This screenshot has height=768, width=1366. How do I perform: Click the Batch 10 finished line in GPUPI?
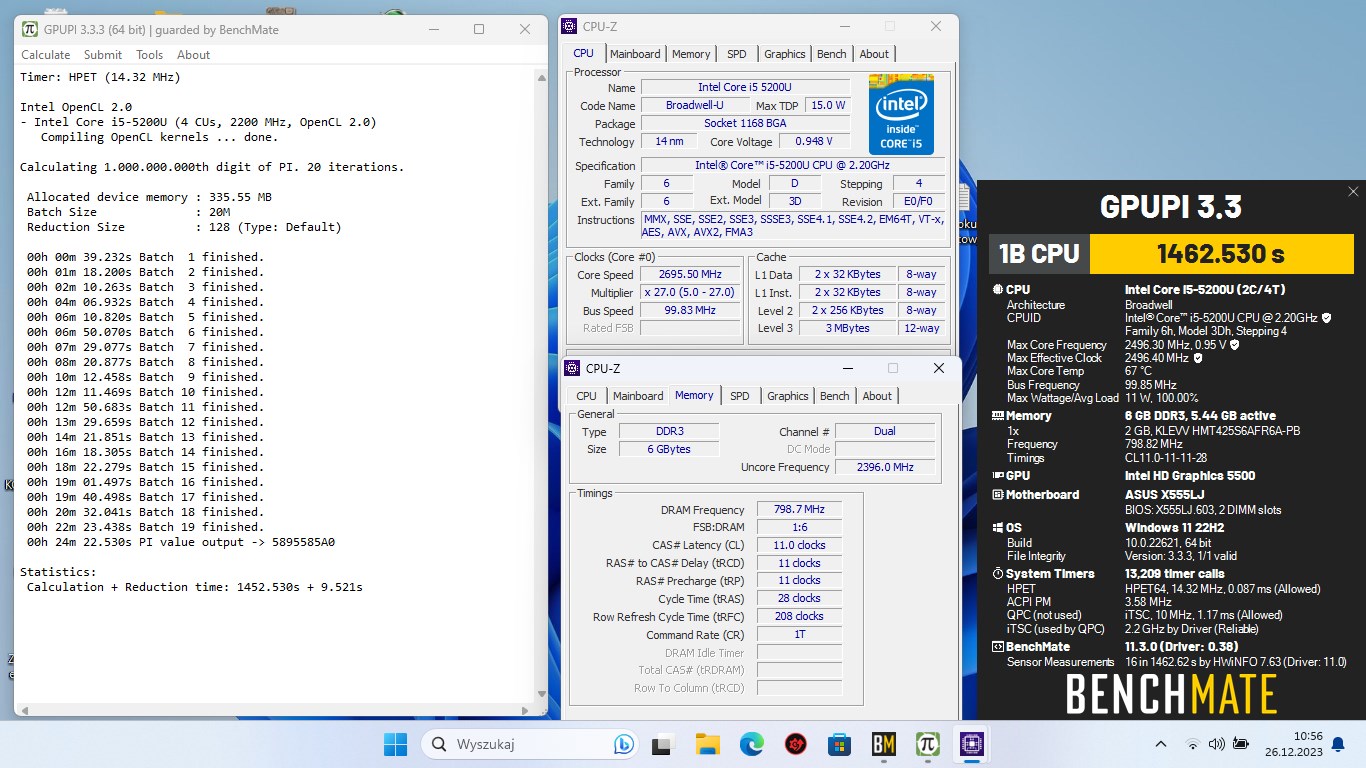145,392
